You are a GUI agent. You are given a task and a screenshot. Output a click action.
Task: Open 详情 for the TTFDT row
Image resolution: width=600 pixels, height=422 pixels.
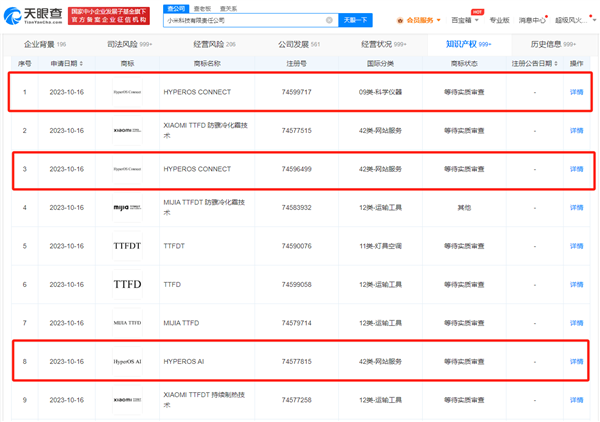click(576, 246)
